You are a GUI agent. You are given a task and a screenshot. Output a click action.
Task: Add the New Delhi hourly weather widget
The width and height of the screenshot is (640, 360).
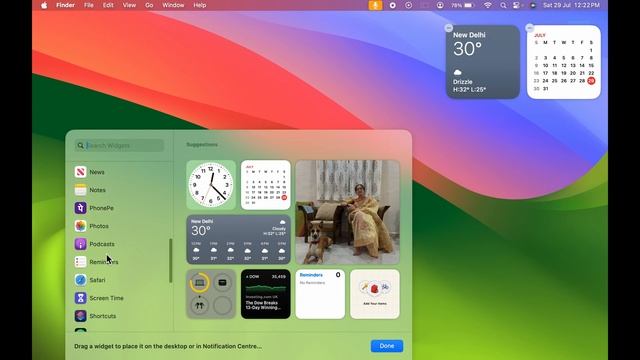(x=238, y=240)
